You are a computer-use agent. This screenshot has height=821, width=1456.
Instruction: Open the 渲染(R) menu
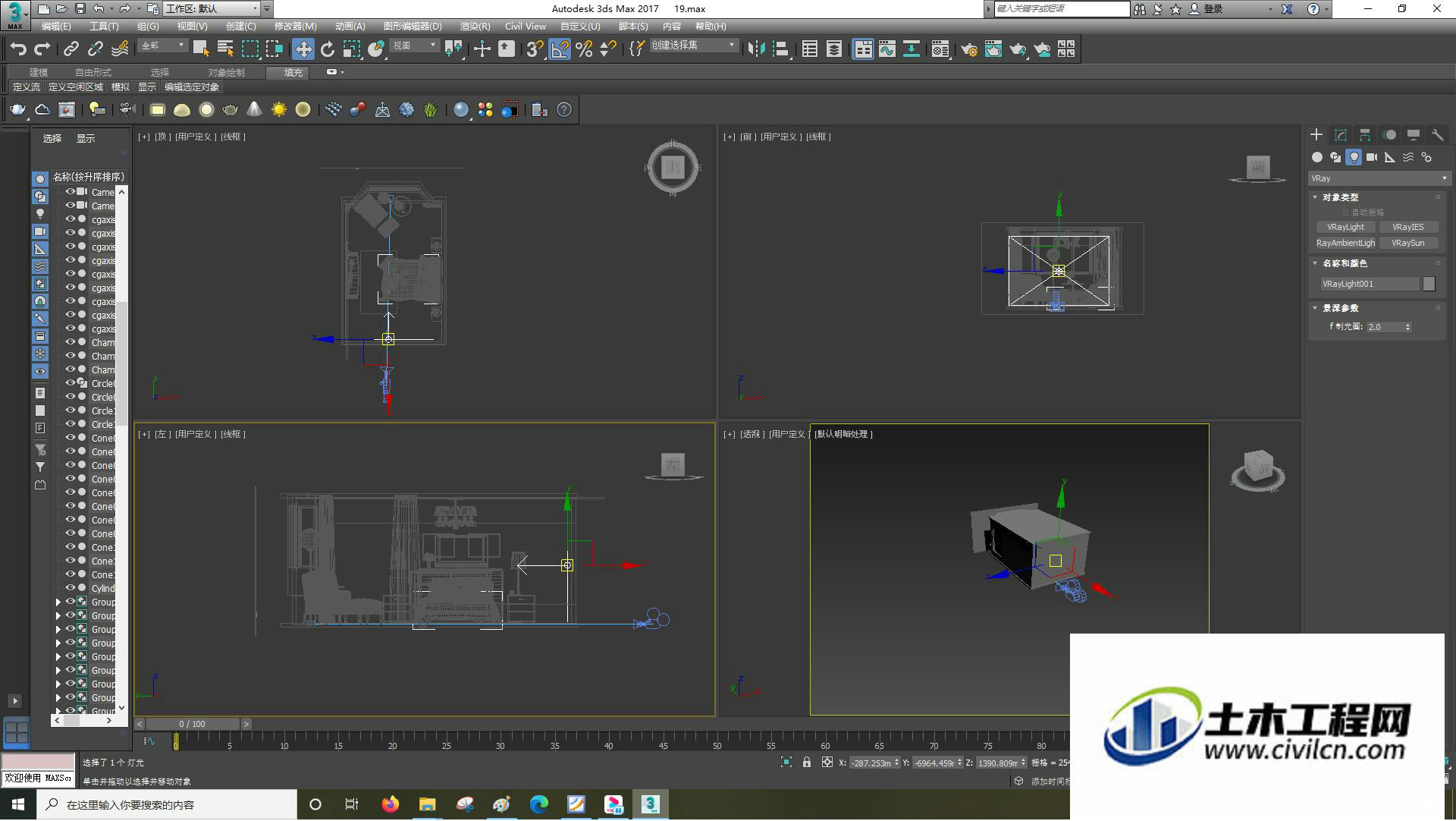point(475,27)
